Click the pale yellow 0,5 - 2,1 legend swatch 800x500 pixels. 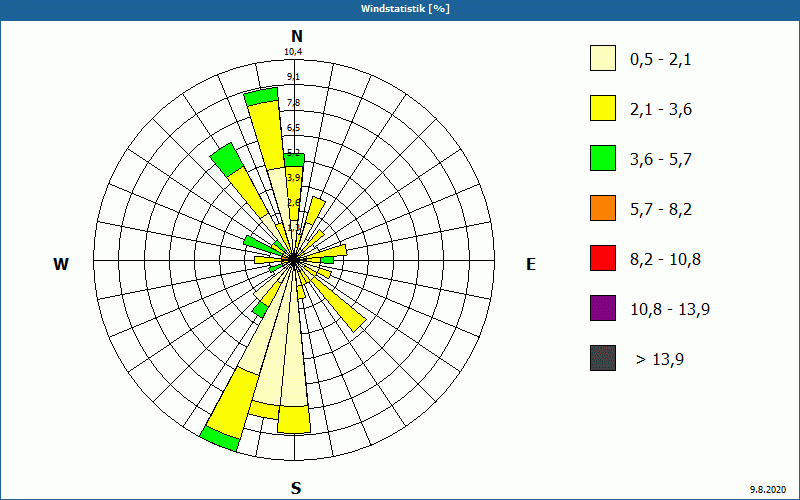(x=603, y=58)
